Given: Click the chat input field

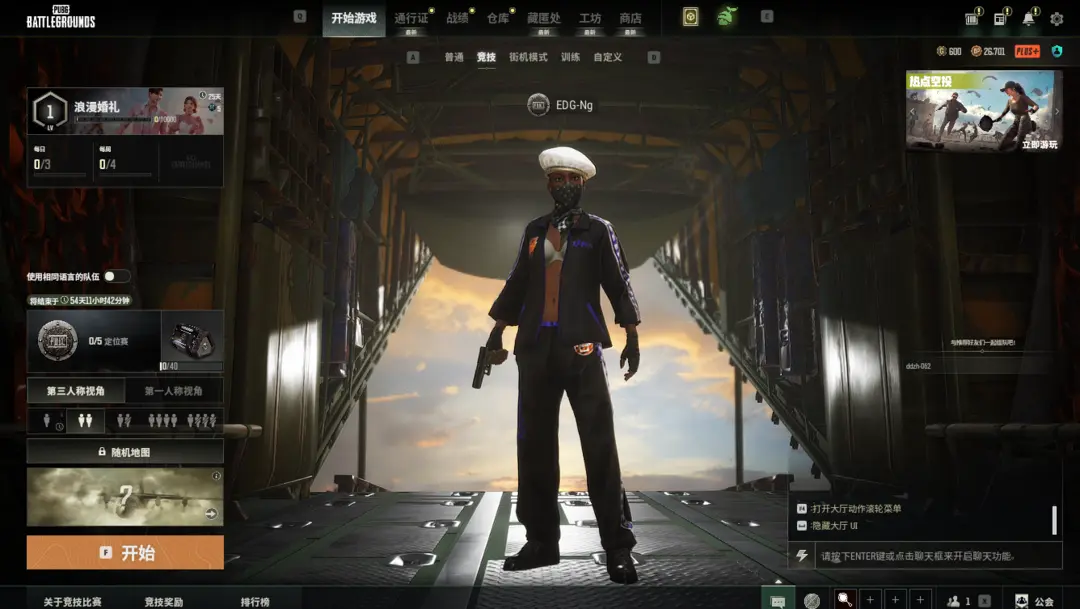Looking at the screenshot, I should point(938,555).
